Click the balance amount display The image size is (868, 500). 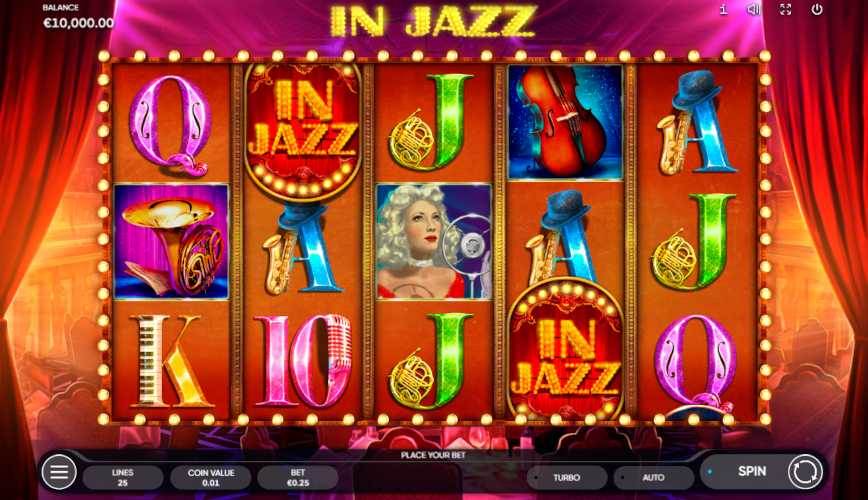tap(78, 23)
